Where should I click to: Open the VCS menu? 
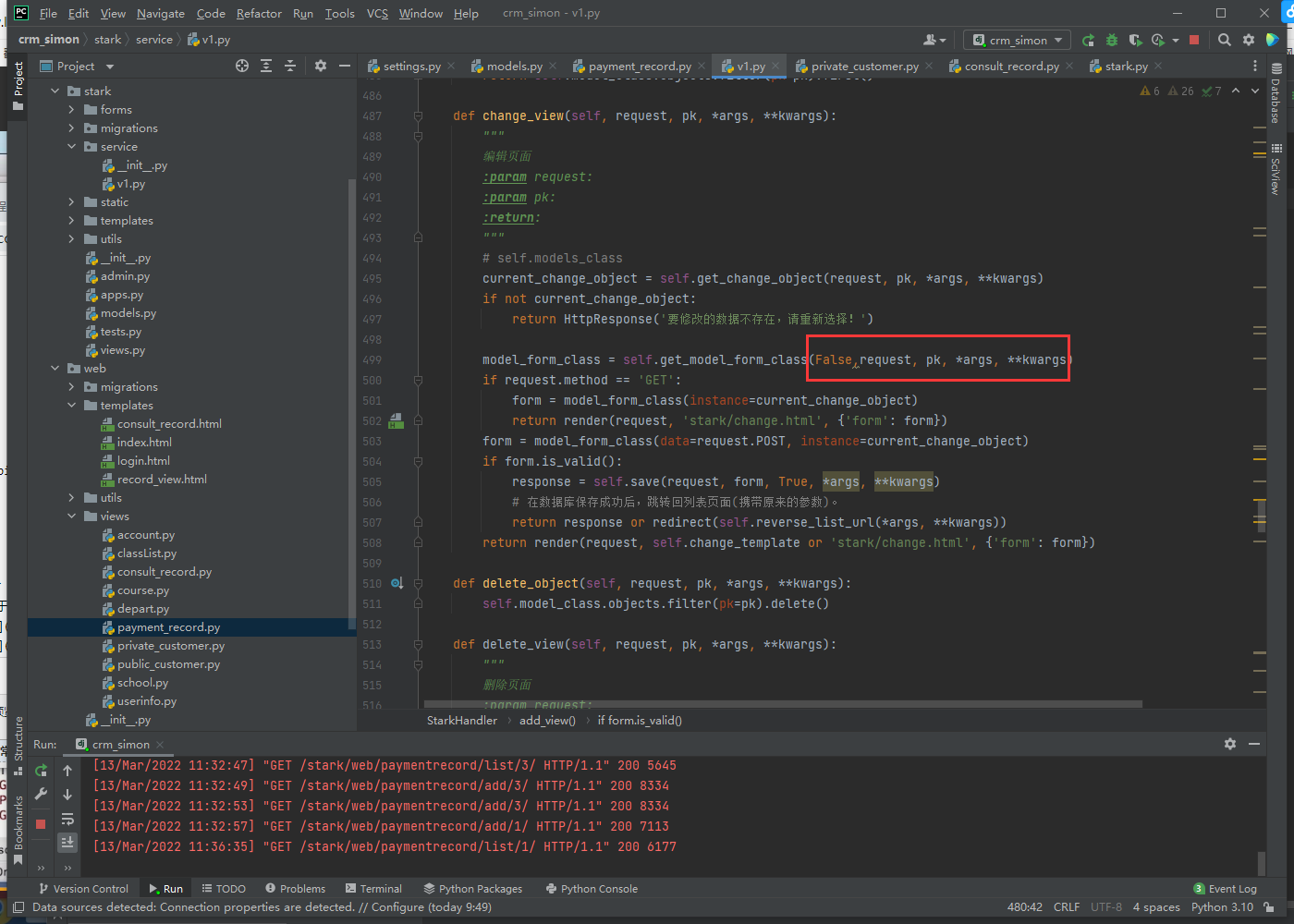pyautogui.click(x=377, y=13)
